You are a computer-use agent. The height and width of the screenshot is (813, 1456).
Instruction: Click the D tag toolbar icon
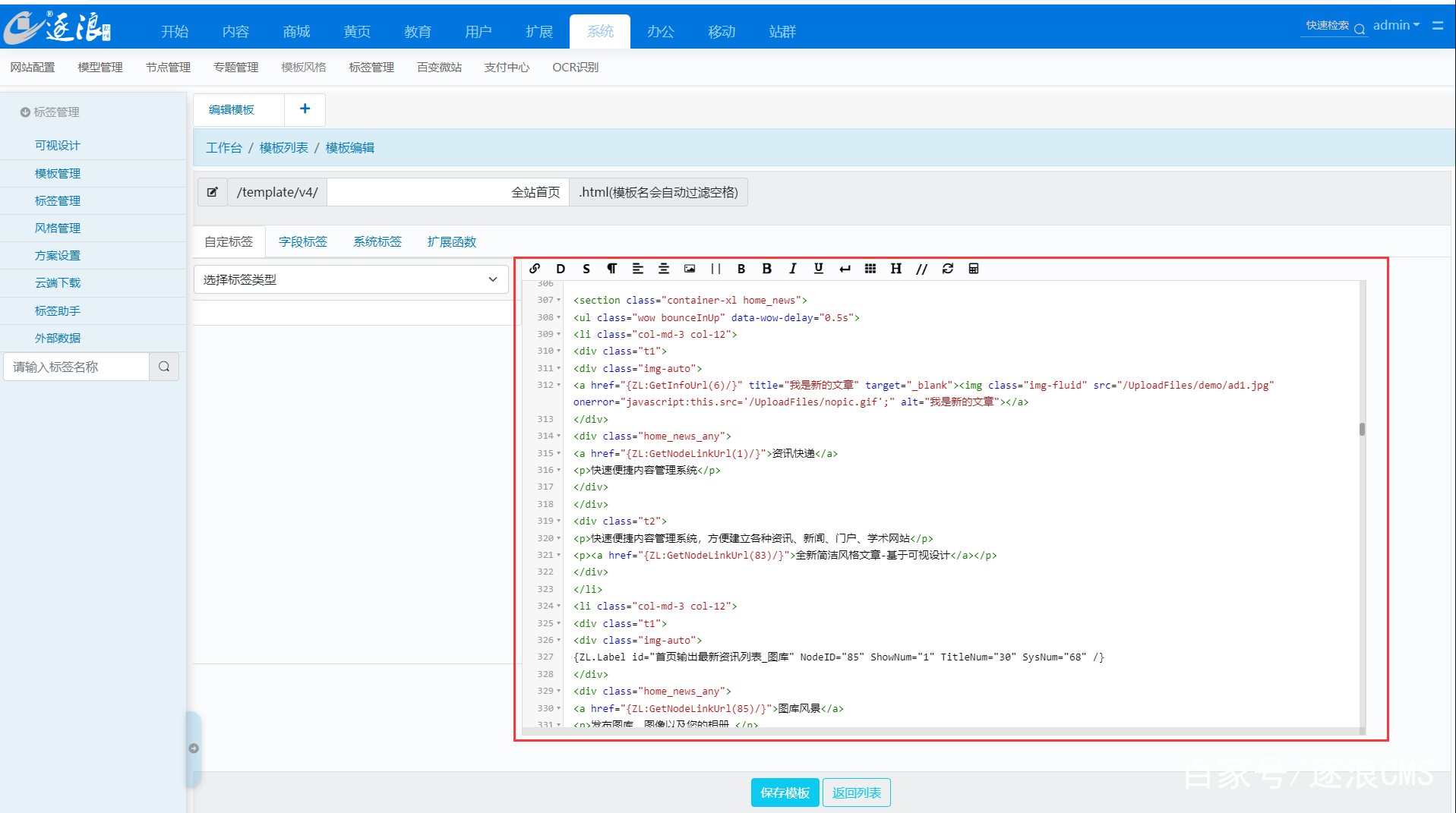click(561, 269)
